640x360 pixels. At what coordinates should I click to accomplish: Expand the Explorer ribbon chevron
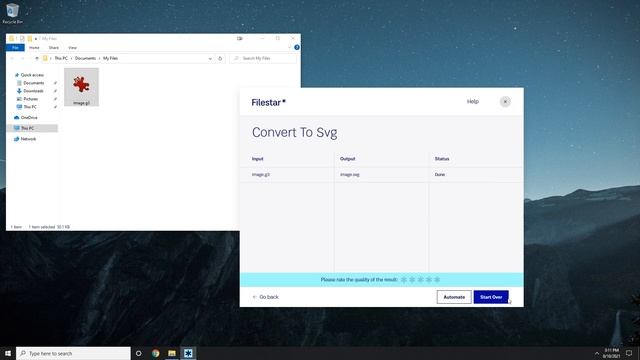pos(289,47)
